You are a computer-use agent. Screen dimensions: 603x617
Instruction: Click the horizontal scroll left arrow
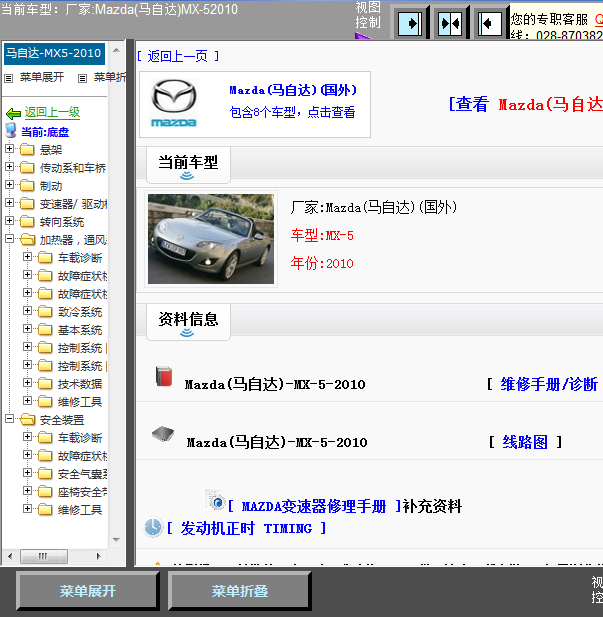10,556
